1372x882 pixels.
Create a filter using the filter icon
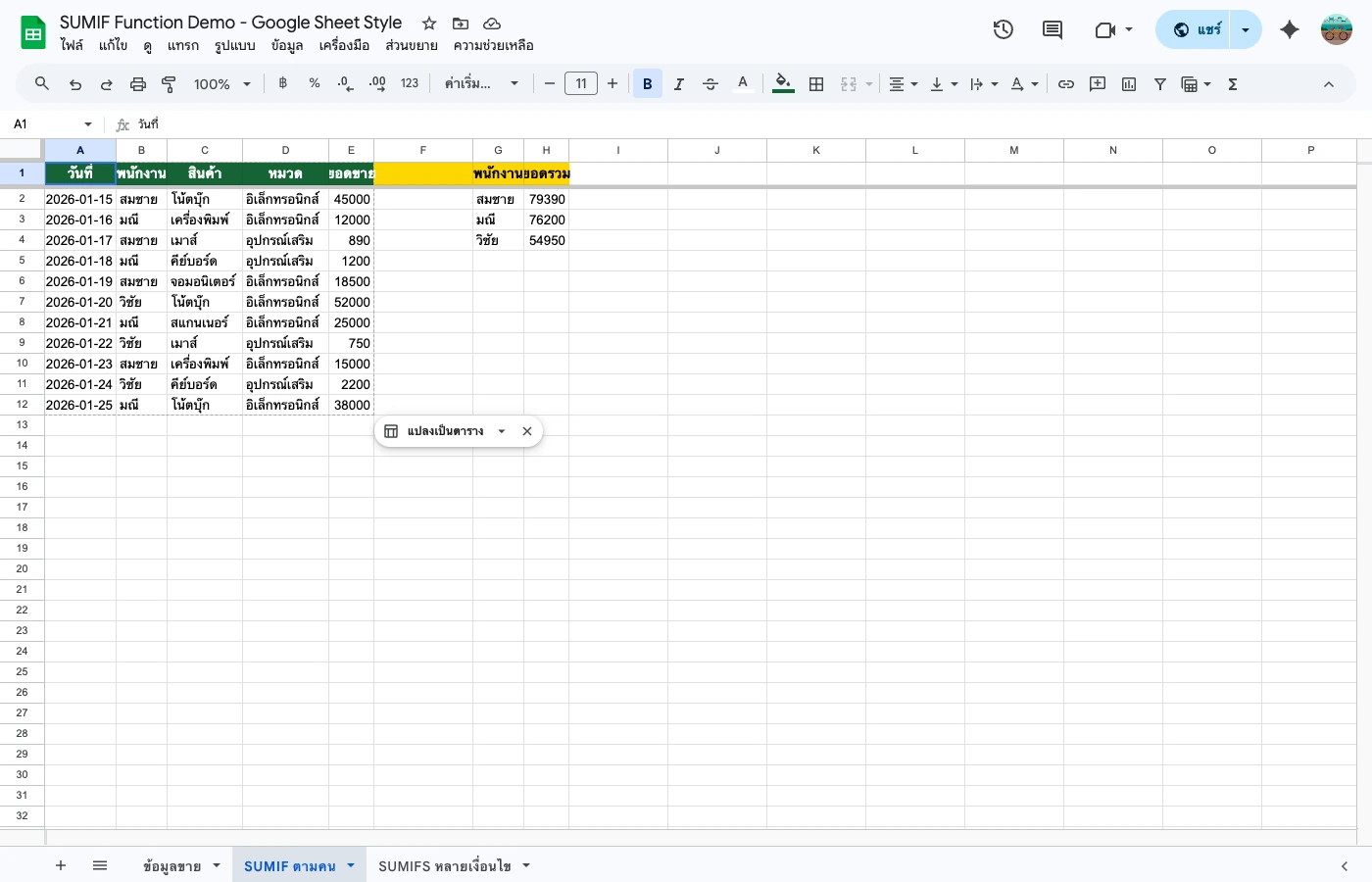1160,84
